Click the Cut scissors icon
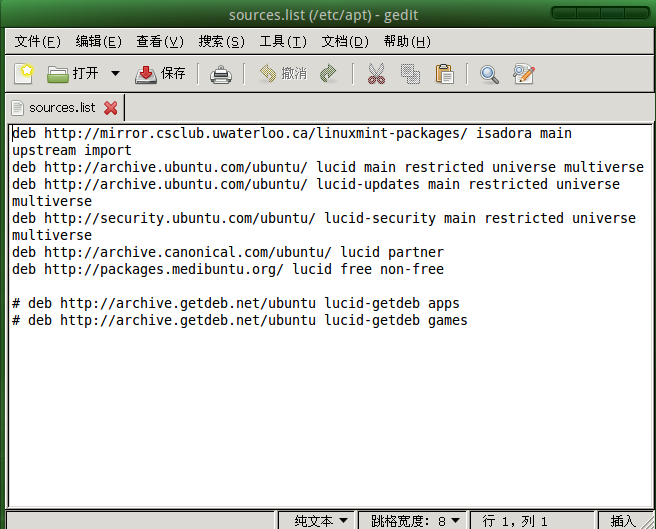 coord(376,74)
